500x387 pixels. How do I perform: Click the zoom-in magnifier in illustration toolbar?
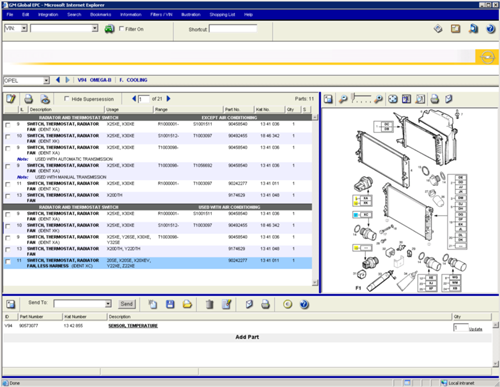[x=378, y=99]
